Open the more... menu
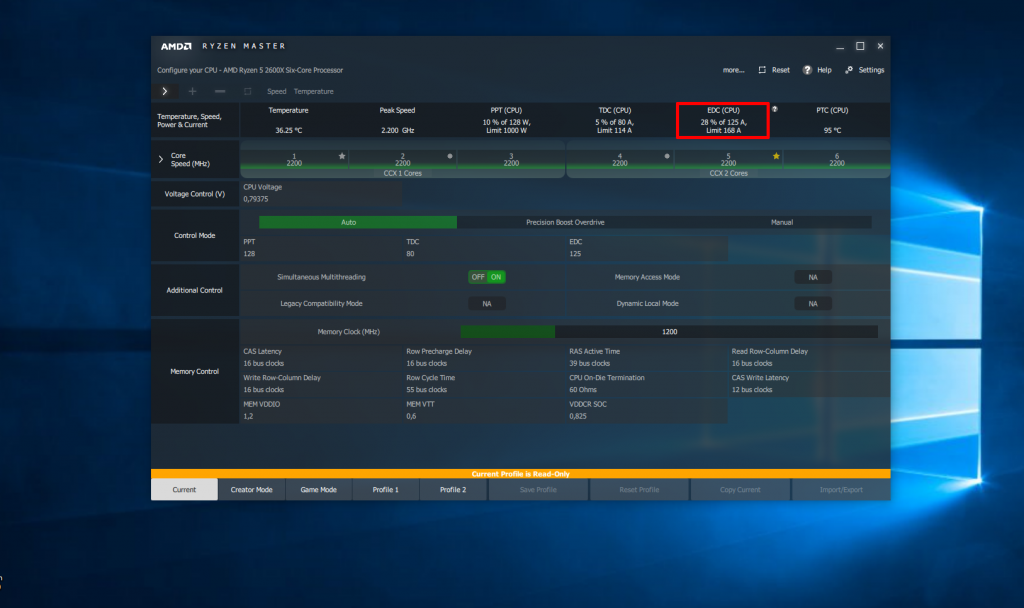1024x608 pixels. coord(733,70)
